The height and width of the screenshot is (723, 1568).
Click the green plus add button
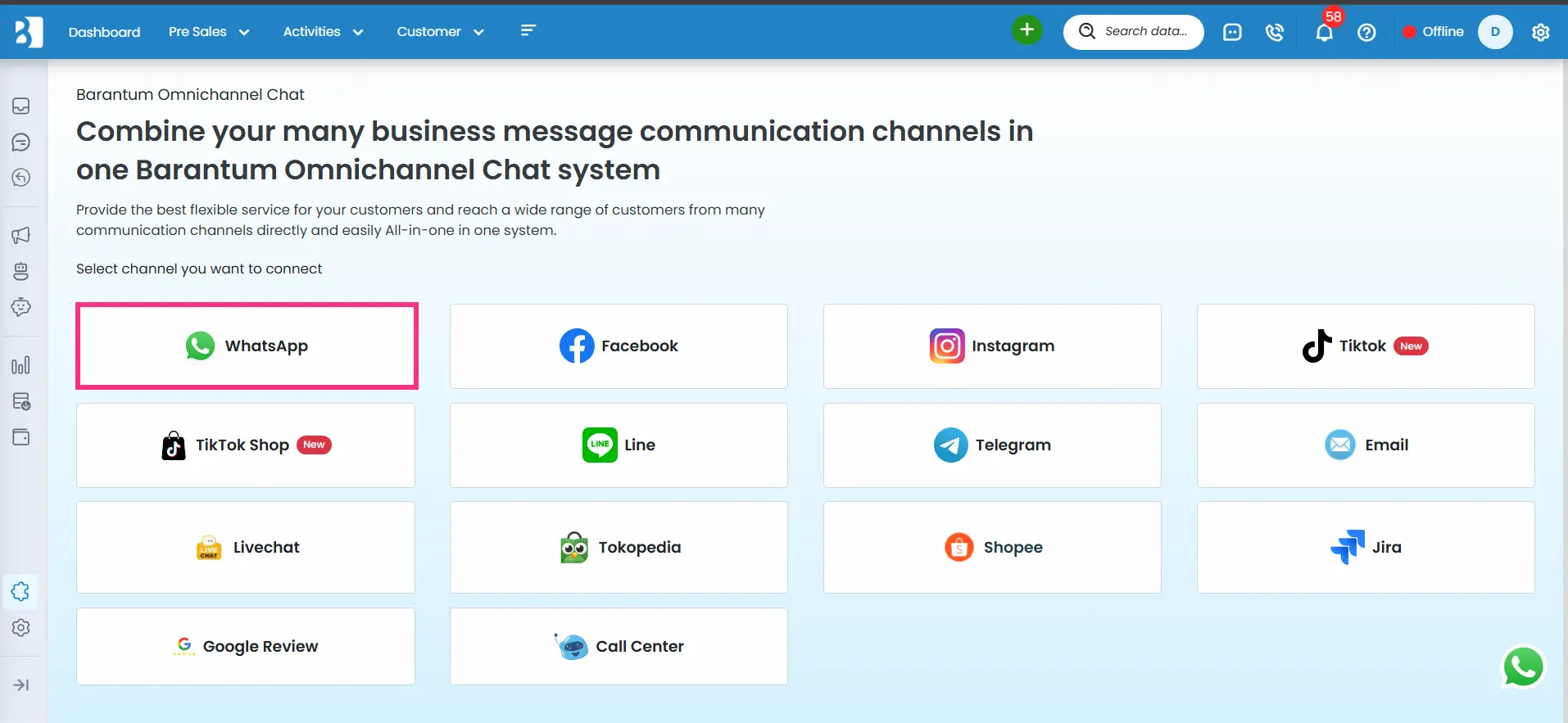click(1026, 30)
